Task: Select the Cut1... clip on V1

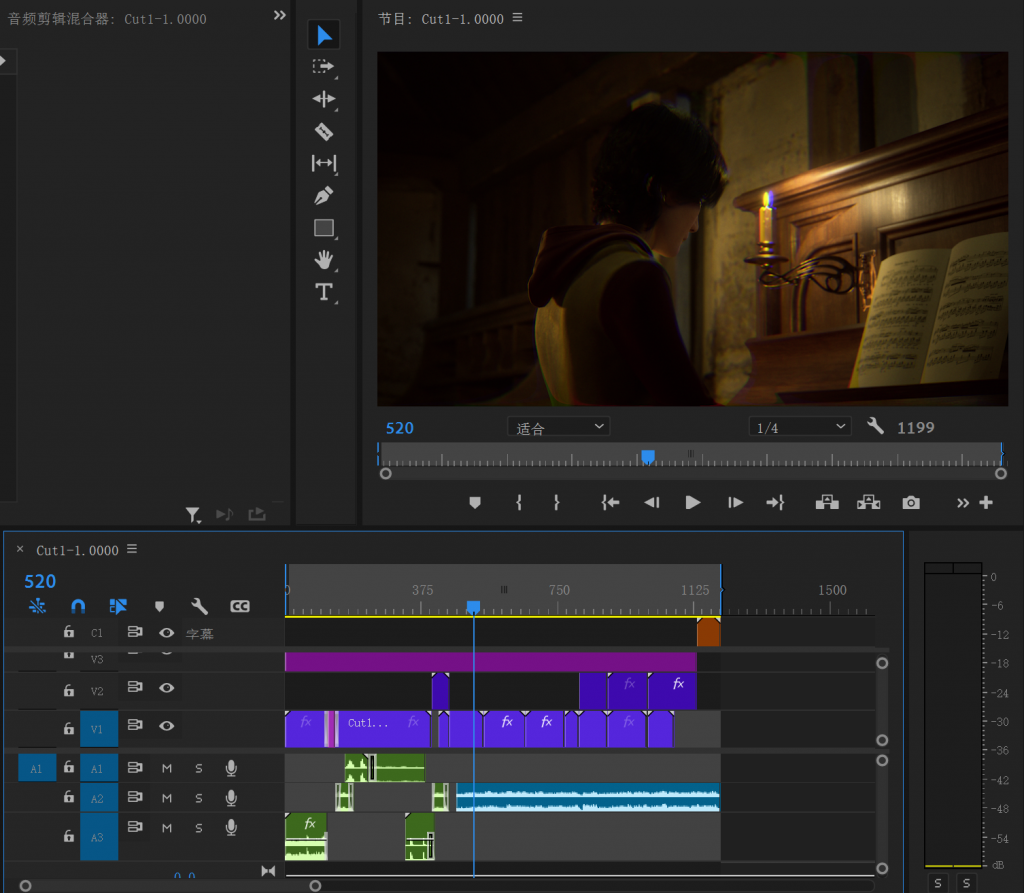Action: [384, 729]
